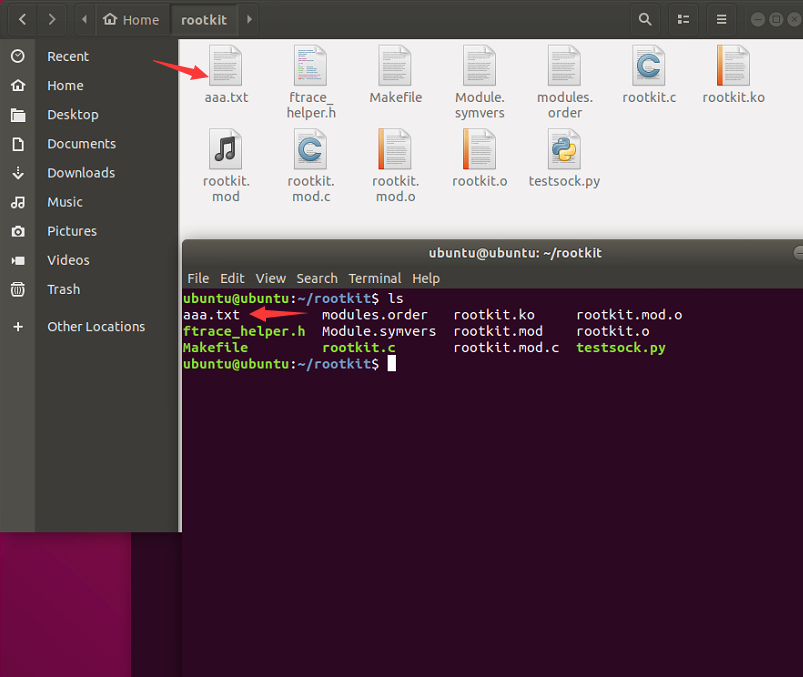Expand the chevron before the Home breadcrumb
Screen dimensions: 803x677
83,19
